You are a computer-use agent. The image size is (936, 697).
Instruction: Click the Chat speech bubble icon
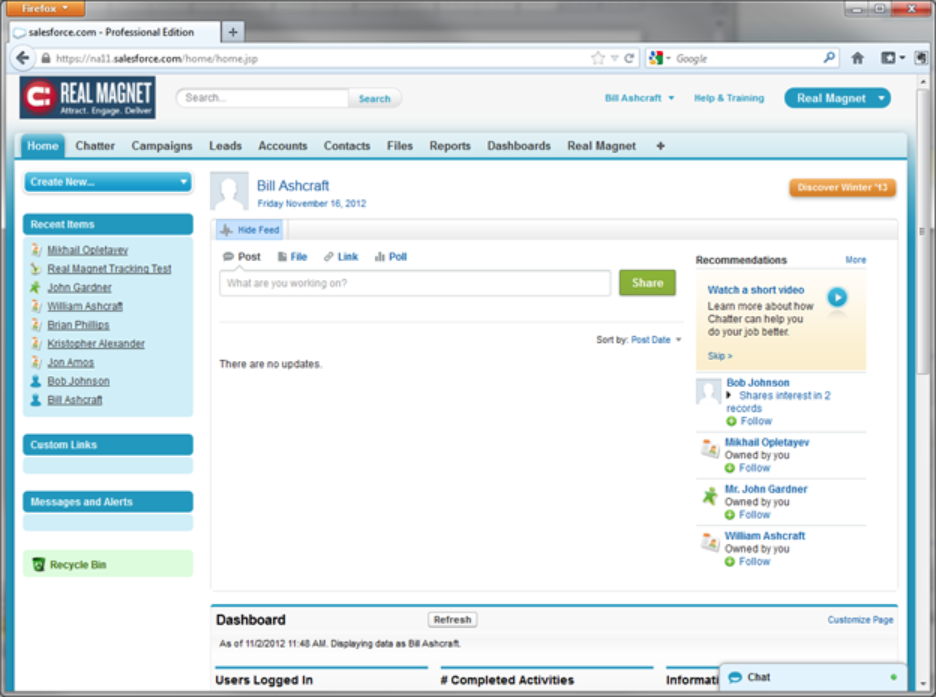[x=735, y=677]
